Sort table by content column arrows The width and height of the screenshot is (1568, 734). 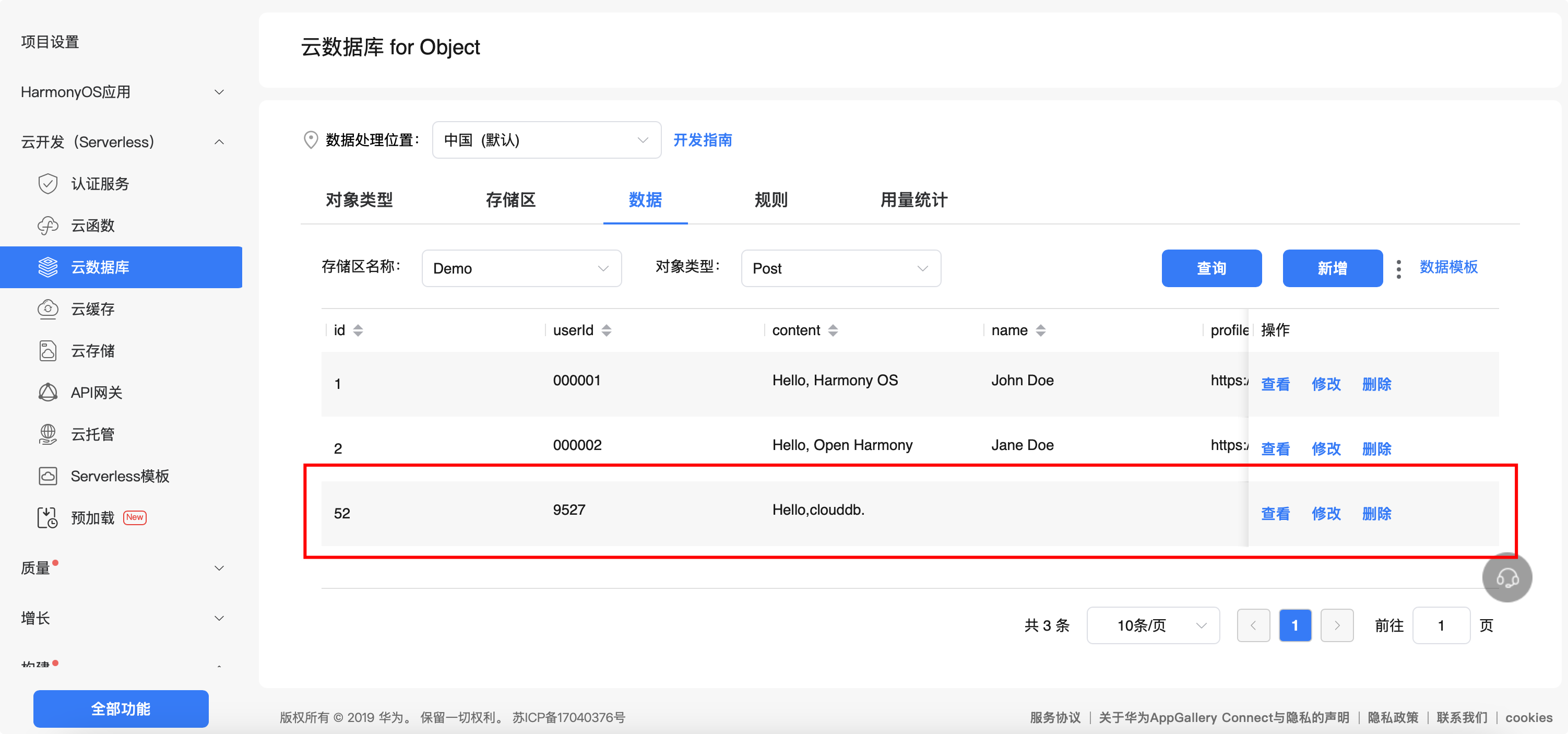tap(833, 330)
